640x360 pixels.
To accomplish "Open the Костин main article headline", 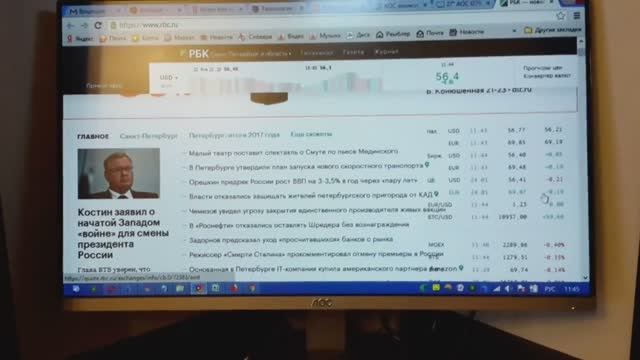I will coord(123,233).
